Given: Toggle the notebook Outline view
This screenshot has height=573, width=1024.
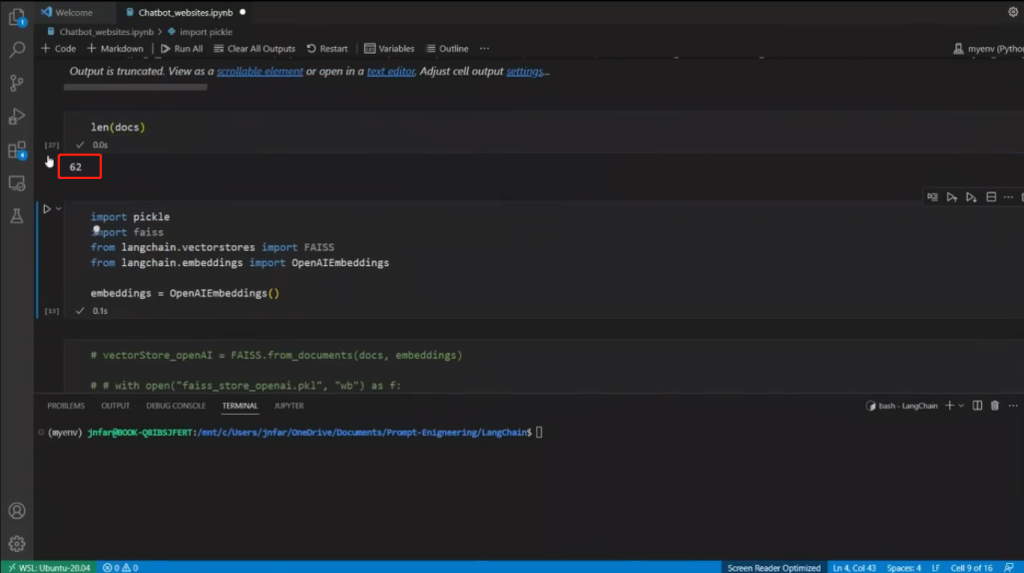Looking at the screenshot, I should coord(447,49).
